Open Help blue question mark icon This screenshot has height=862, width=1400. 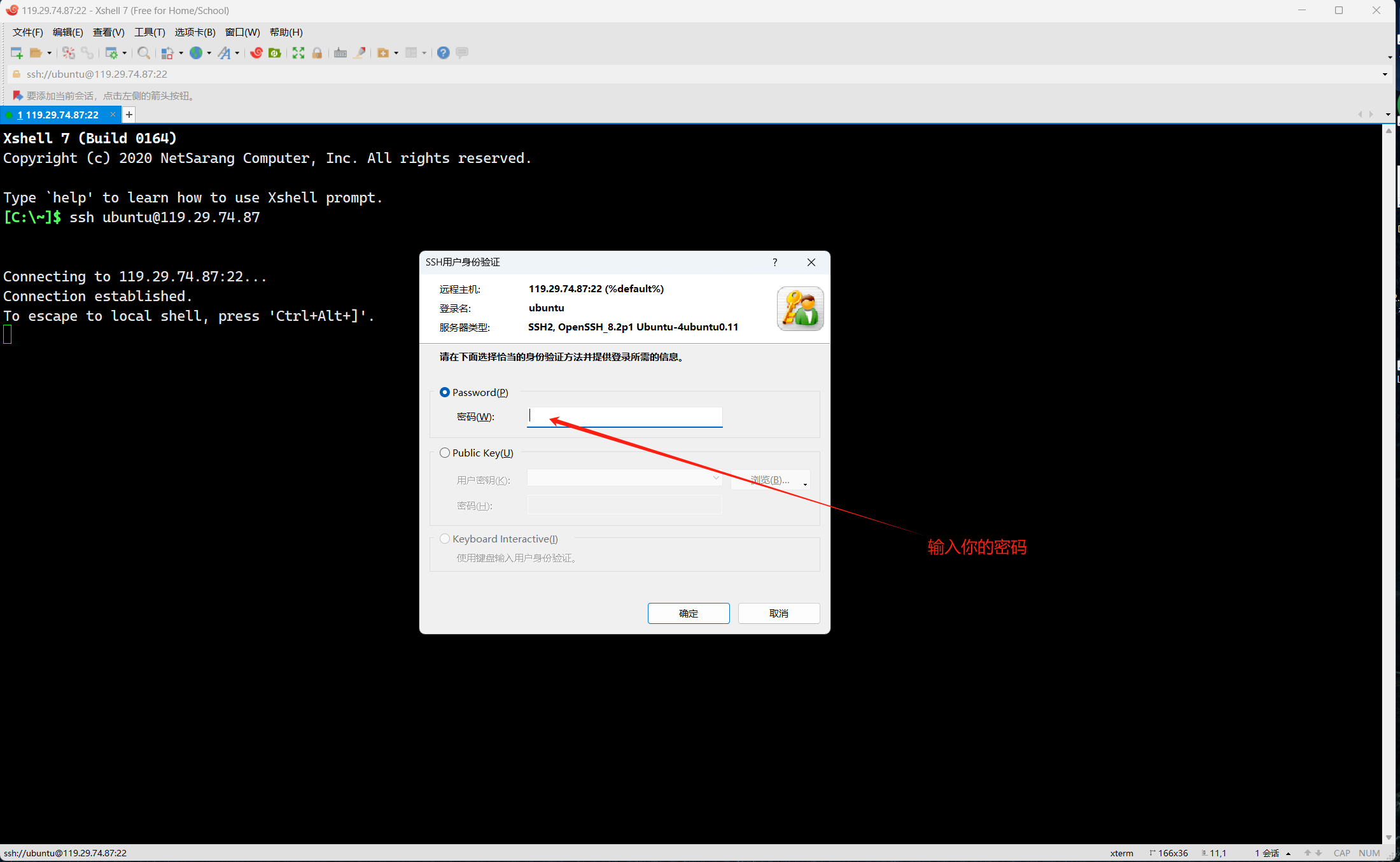444,53
